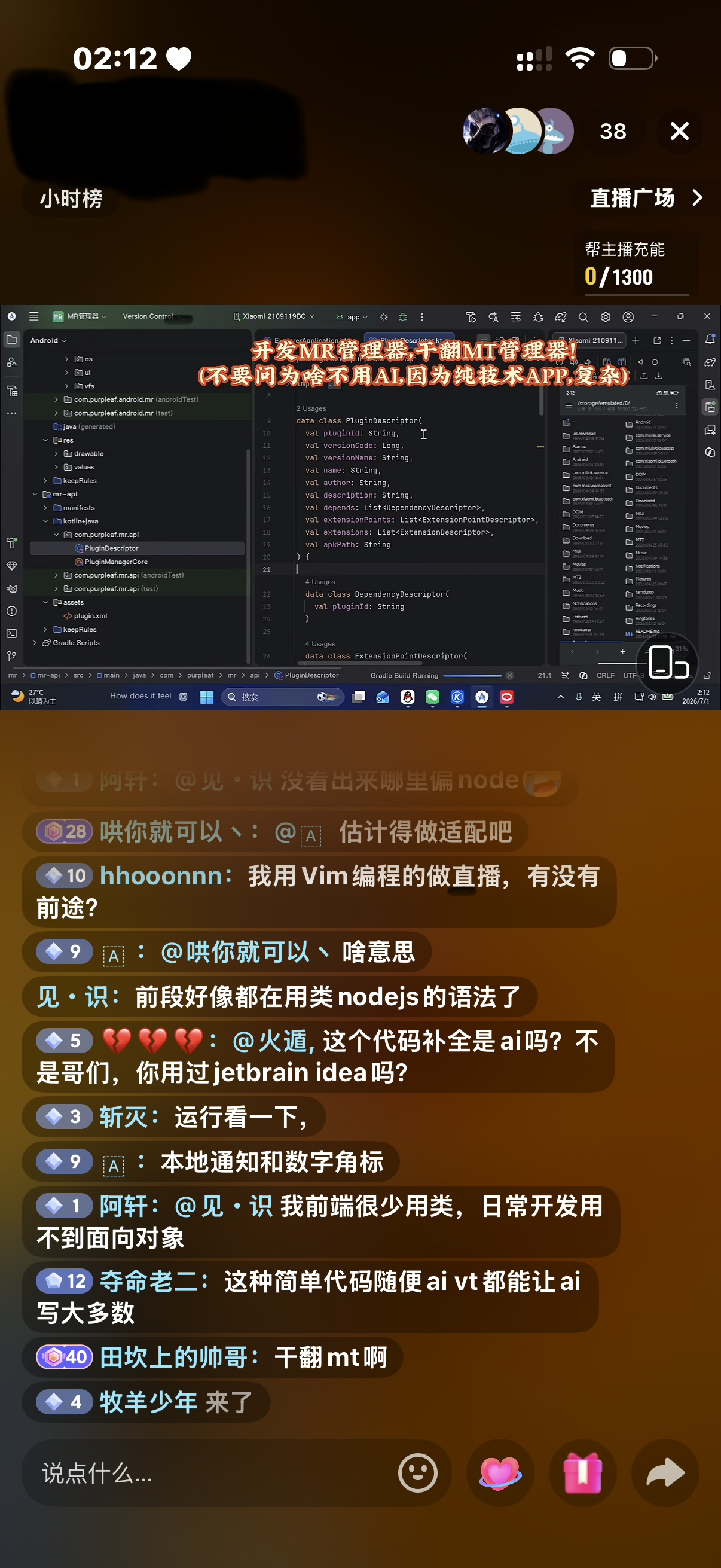Expand the manifests folder
Viewport: 721px width, 1568px height.
point(45,508)
